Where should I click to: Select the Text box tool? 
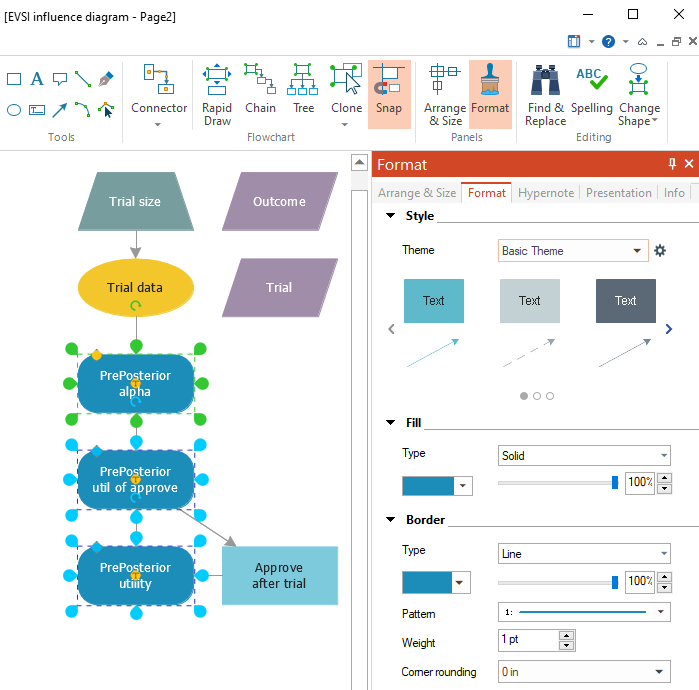(37, 110)
